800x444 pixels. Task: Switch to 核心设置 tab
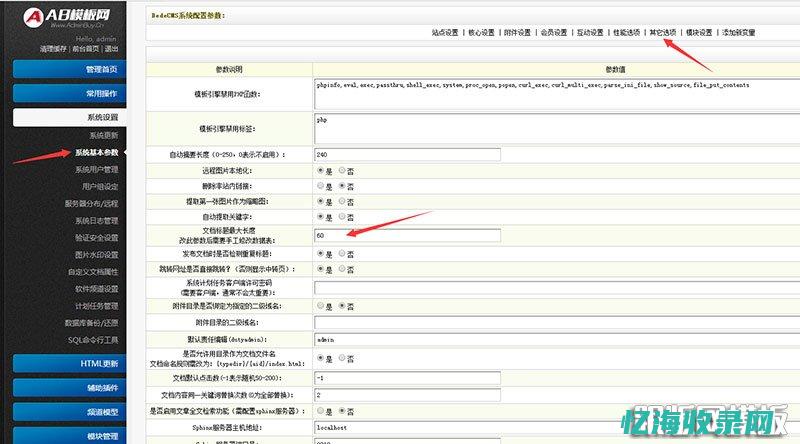[x=481, y=33]
